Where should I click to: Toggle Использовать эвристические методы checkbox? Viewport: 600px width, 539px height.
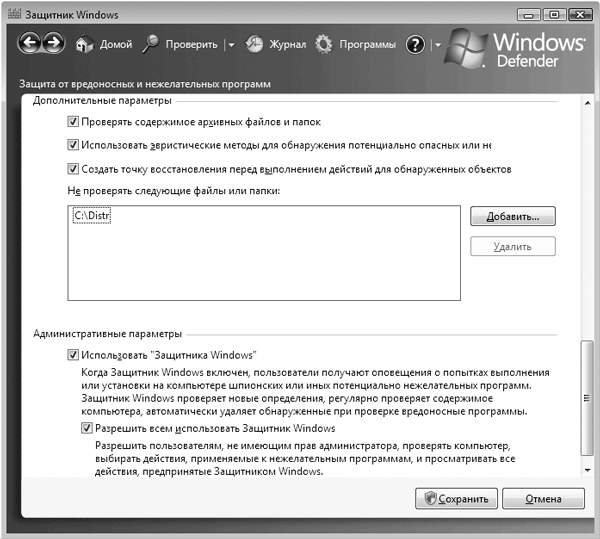pyautogui.click(x=73, y=145)
